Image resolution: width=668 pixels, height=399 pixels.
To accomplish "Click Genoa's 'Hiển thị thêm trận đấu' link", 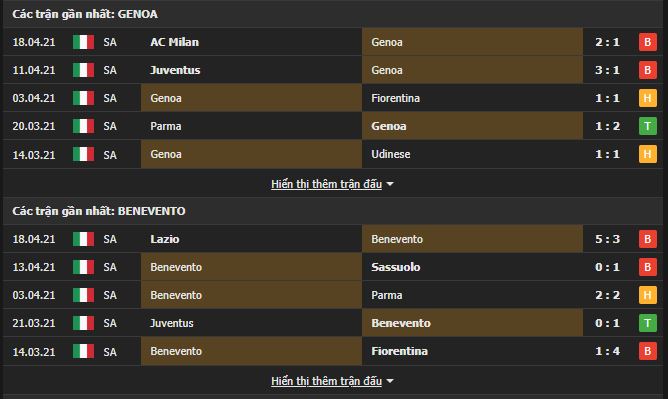I will pos(326,184).
